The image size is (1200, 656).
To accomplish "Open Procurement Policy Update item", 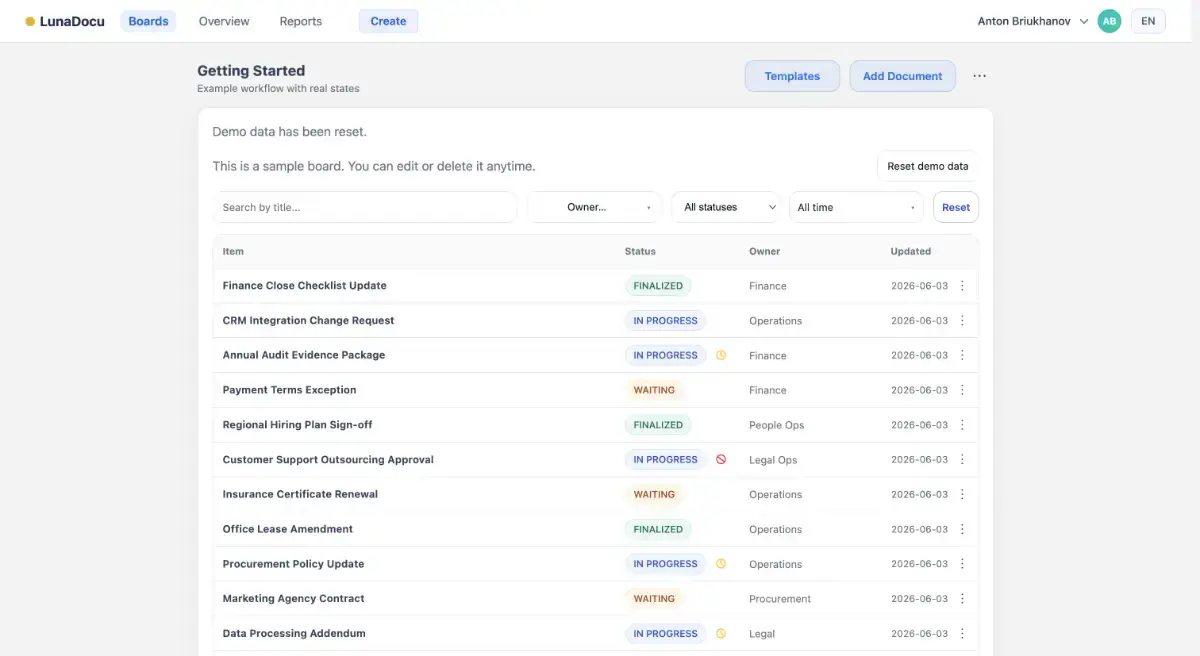I will click(293, 564).
